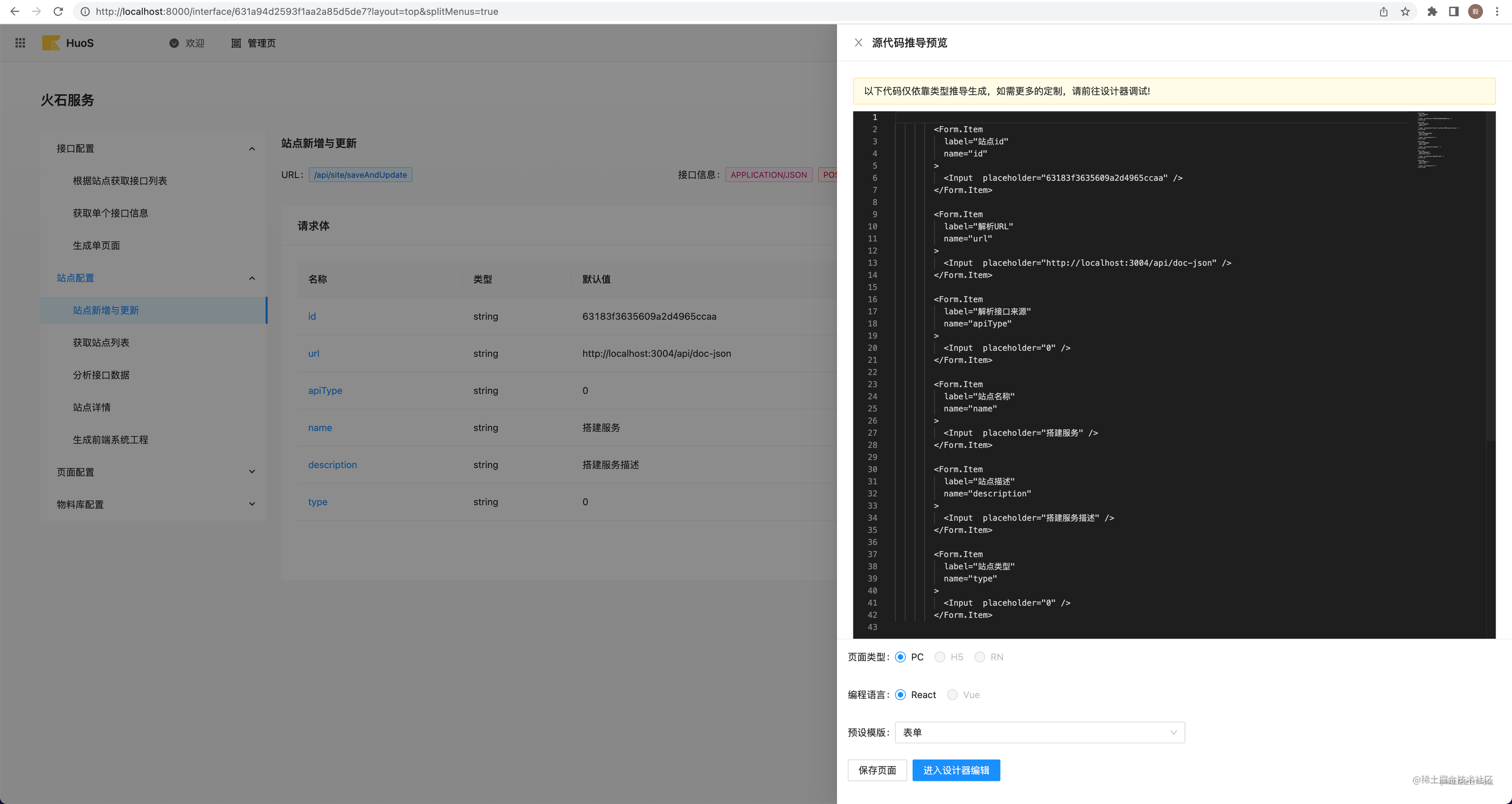Click the 进入设计器编辑 button

[955, 770]
